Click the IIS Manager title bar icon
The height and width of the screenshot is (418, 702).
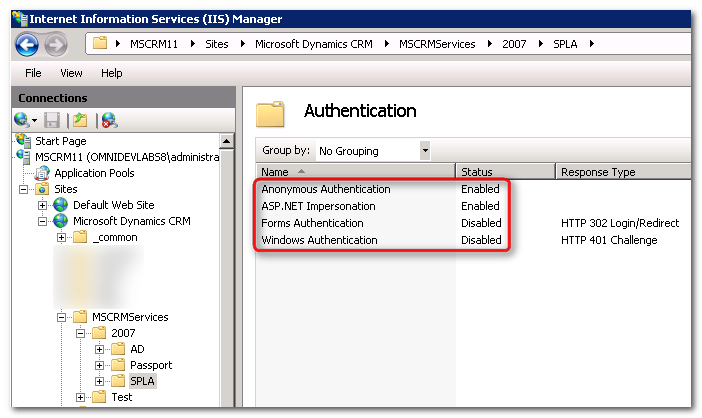tap(20, 18)
